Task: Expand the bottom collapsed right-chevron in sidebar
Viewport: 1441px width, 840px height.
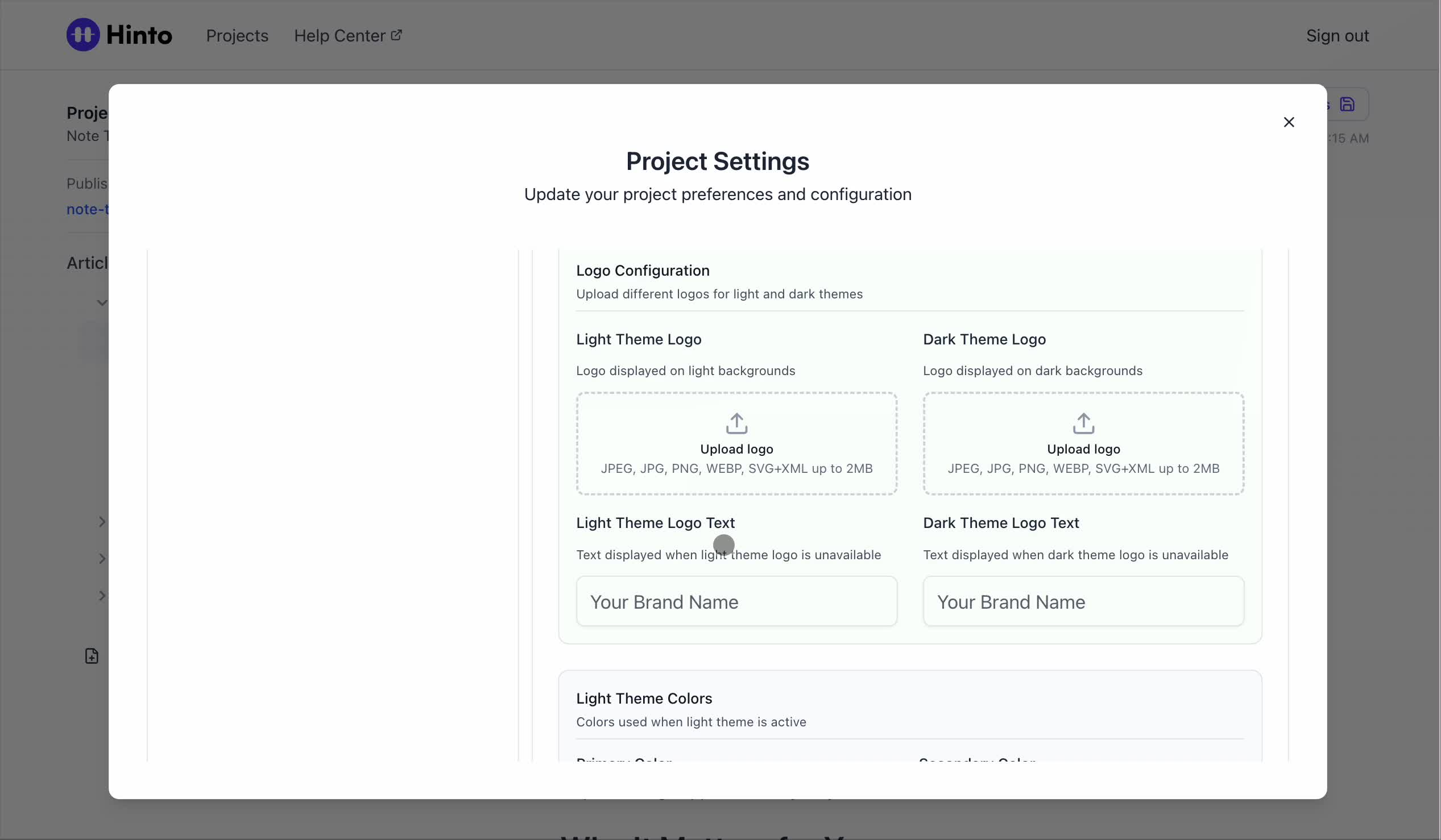Action: point(102,596)
